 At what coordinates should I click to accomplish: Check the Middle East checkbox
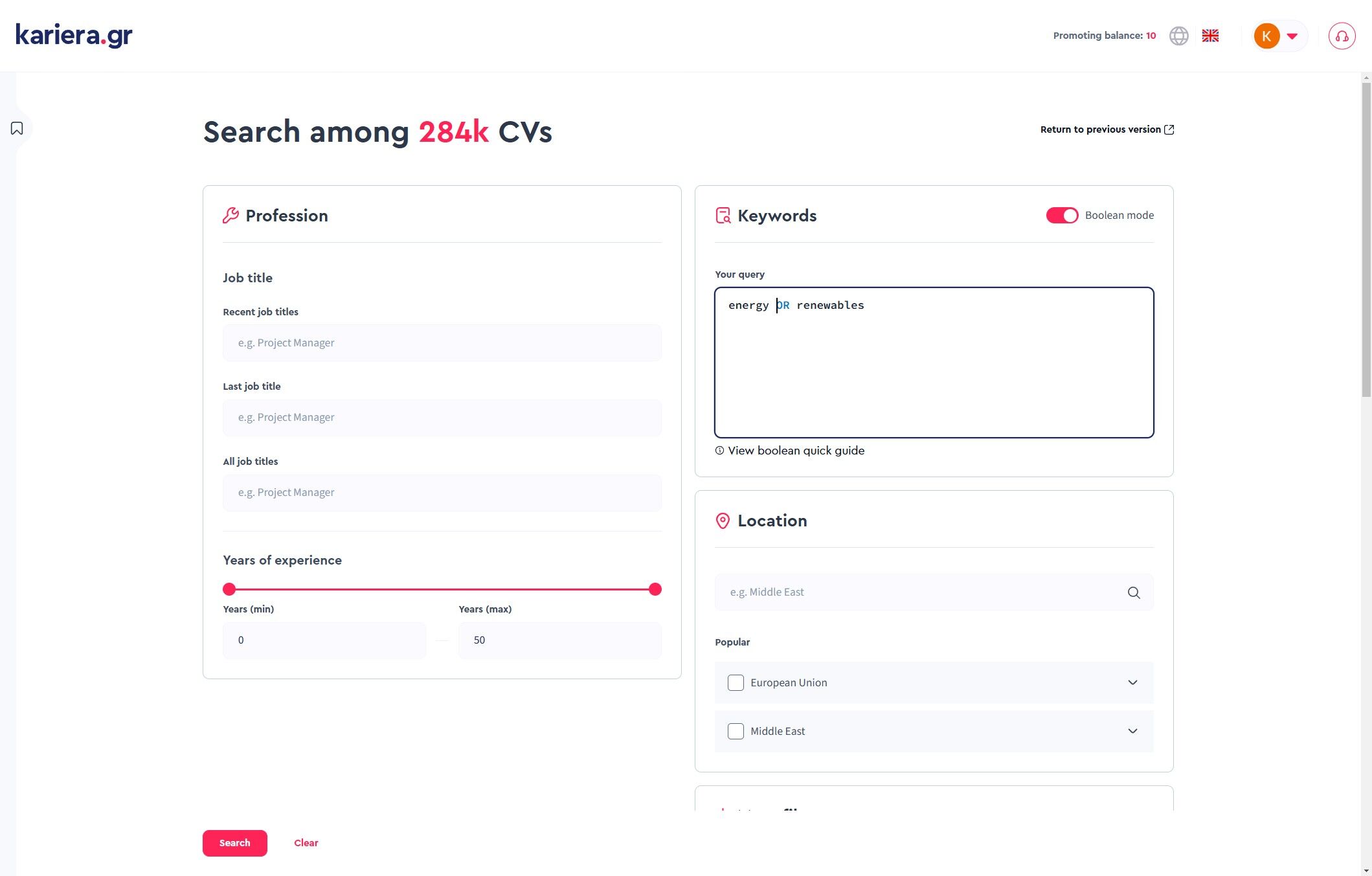[736, 731]
